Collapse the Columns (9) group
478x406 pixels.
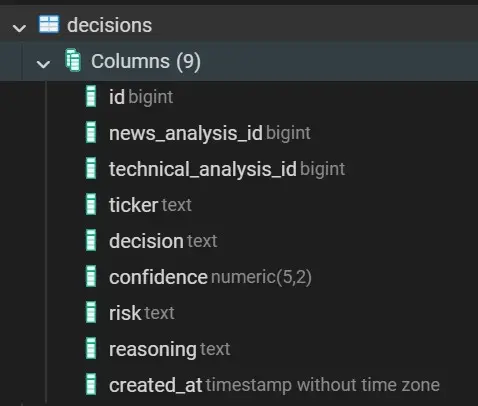(x=43, y=64)
